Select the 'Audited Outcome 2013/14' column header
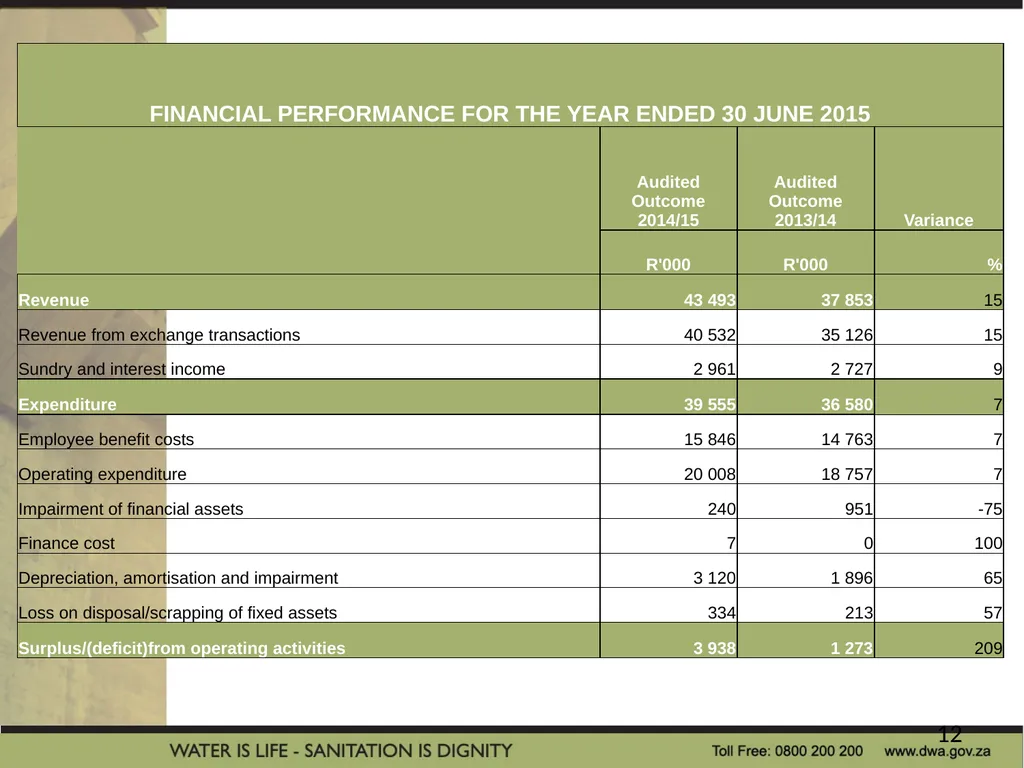1024x768 pixels. [805, 201]
